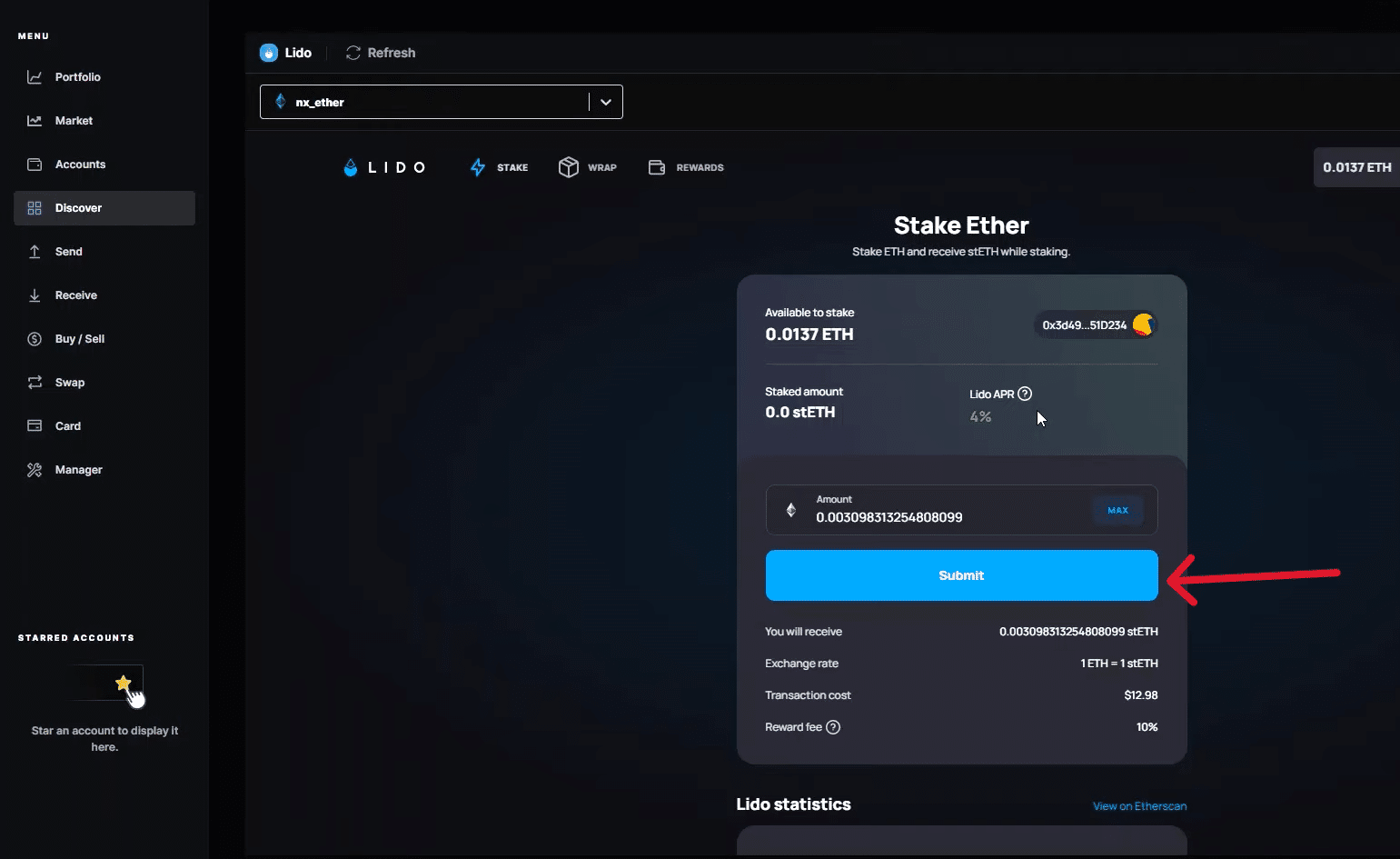Click the 4% Lido APR value
The image size is (1400, 859).
pyautogui.click(x=980, y=417)
